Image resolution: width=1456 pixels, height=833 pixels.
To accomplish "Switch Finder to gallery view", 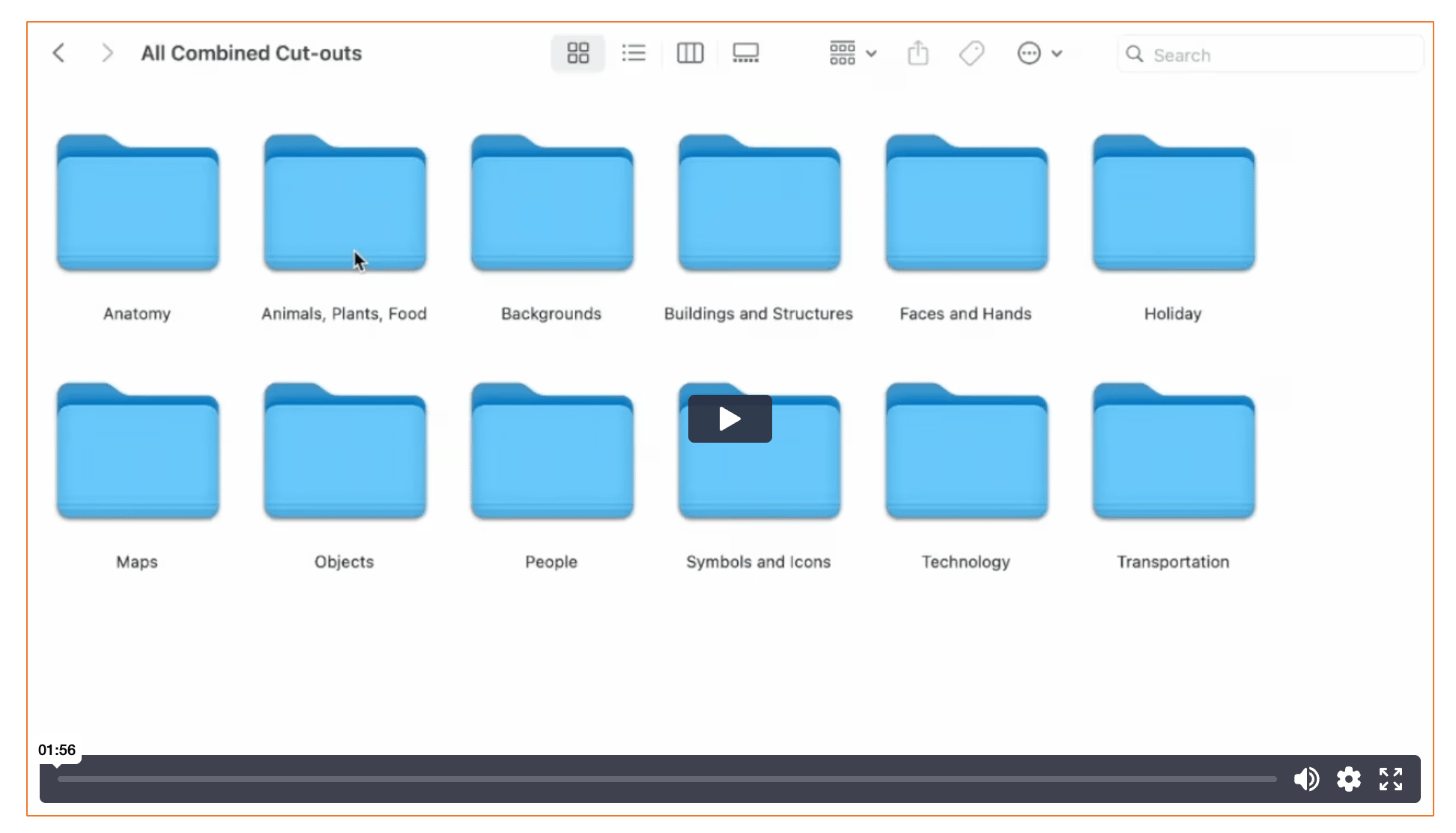I will (745, 53).
